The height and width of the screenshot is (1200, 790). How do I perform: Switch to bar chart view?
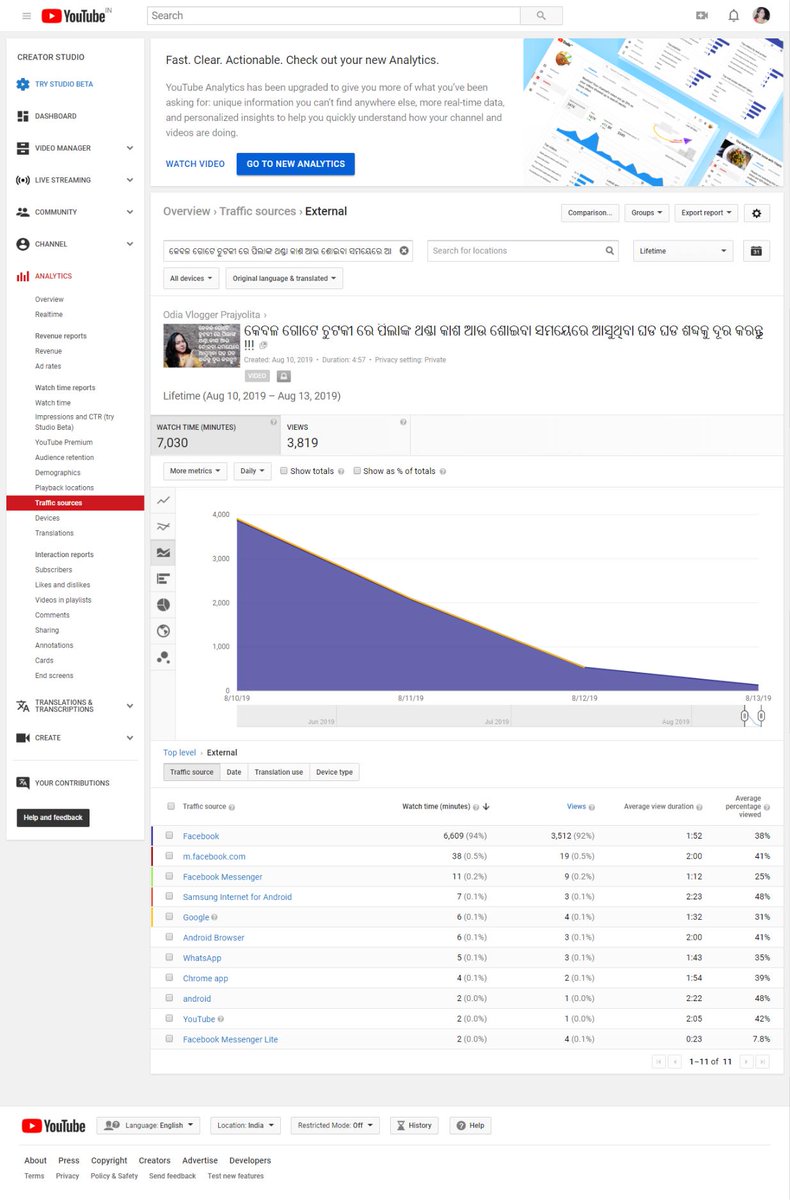163,578
